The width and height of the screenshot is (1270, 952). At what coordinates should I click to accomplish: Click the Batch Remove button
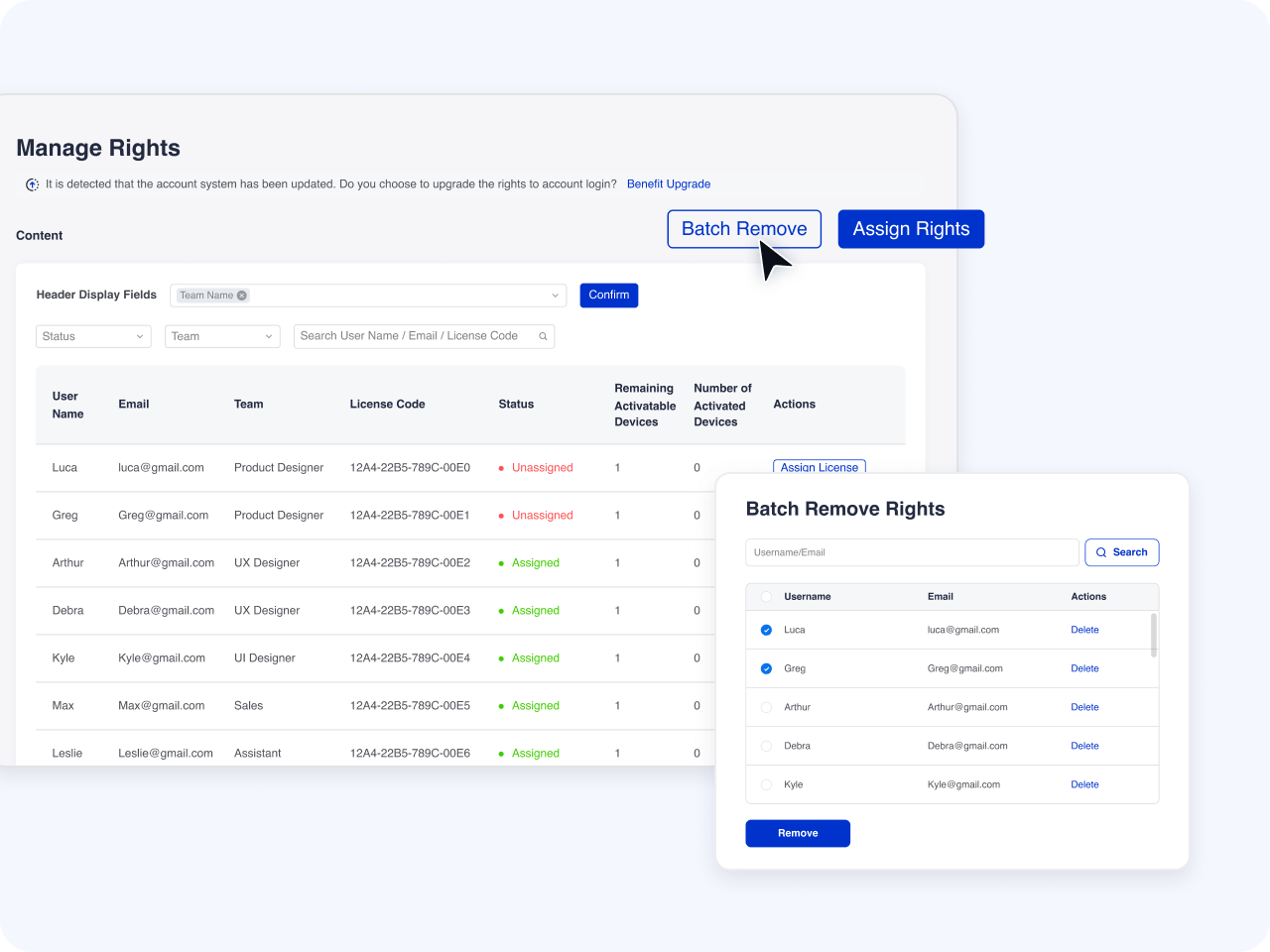(744, 229)
